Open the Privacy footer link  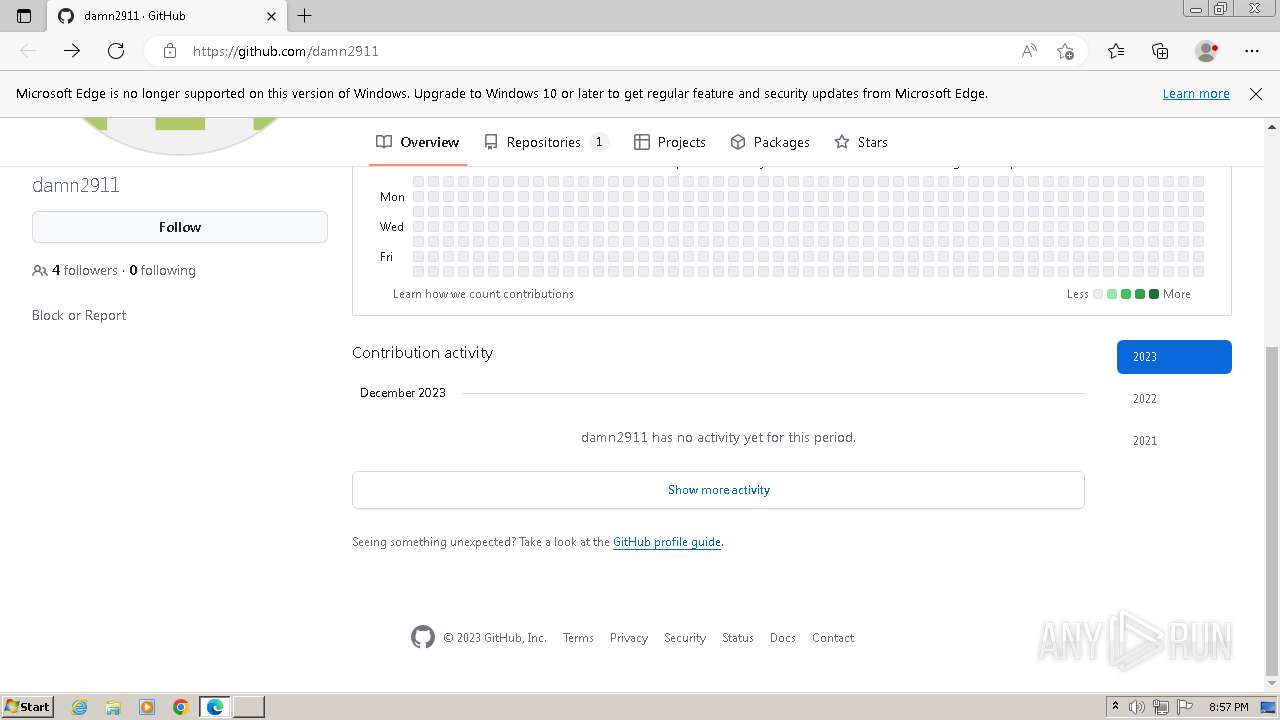point(629,638)
